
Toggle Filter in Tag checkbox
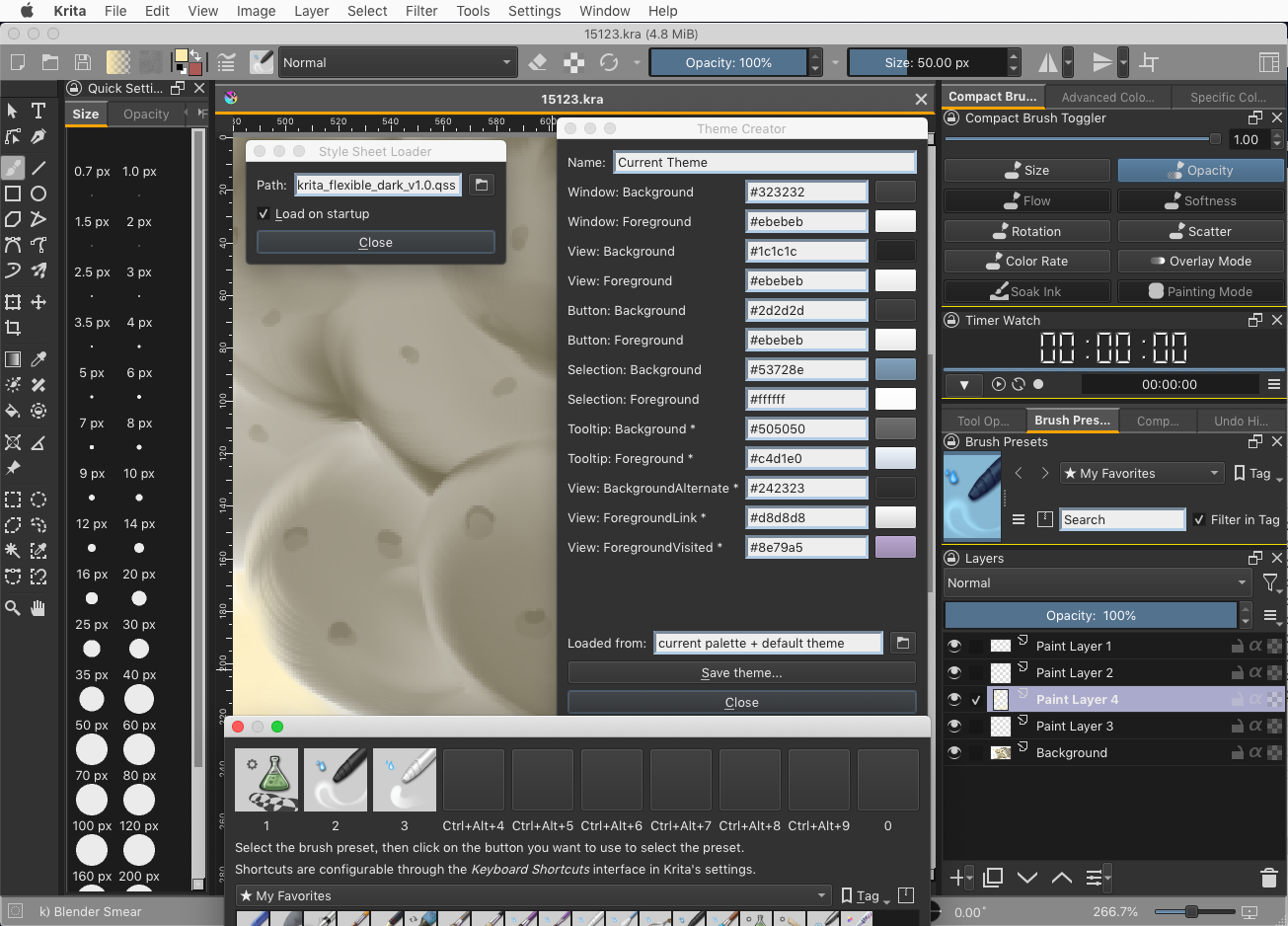pos(1199,520)
